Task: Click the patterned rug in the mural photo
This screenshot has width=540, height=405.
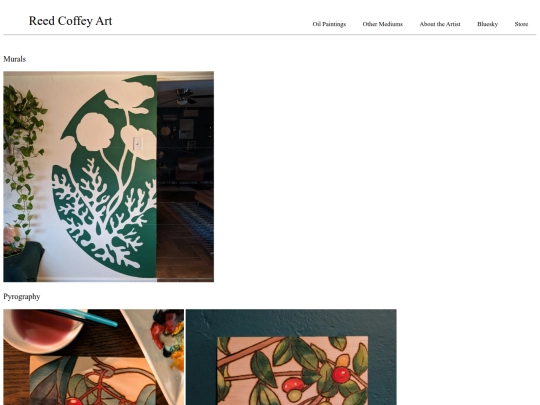Action: point(195,222)
